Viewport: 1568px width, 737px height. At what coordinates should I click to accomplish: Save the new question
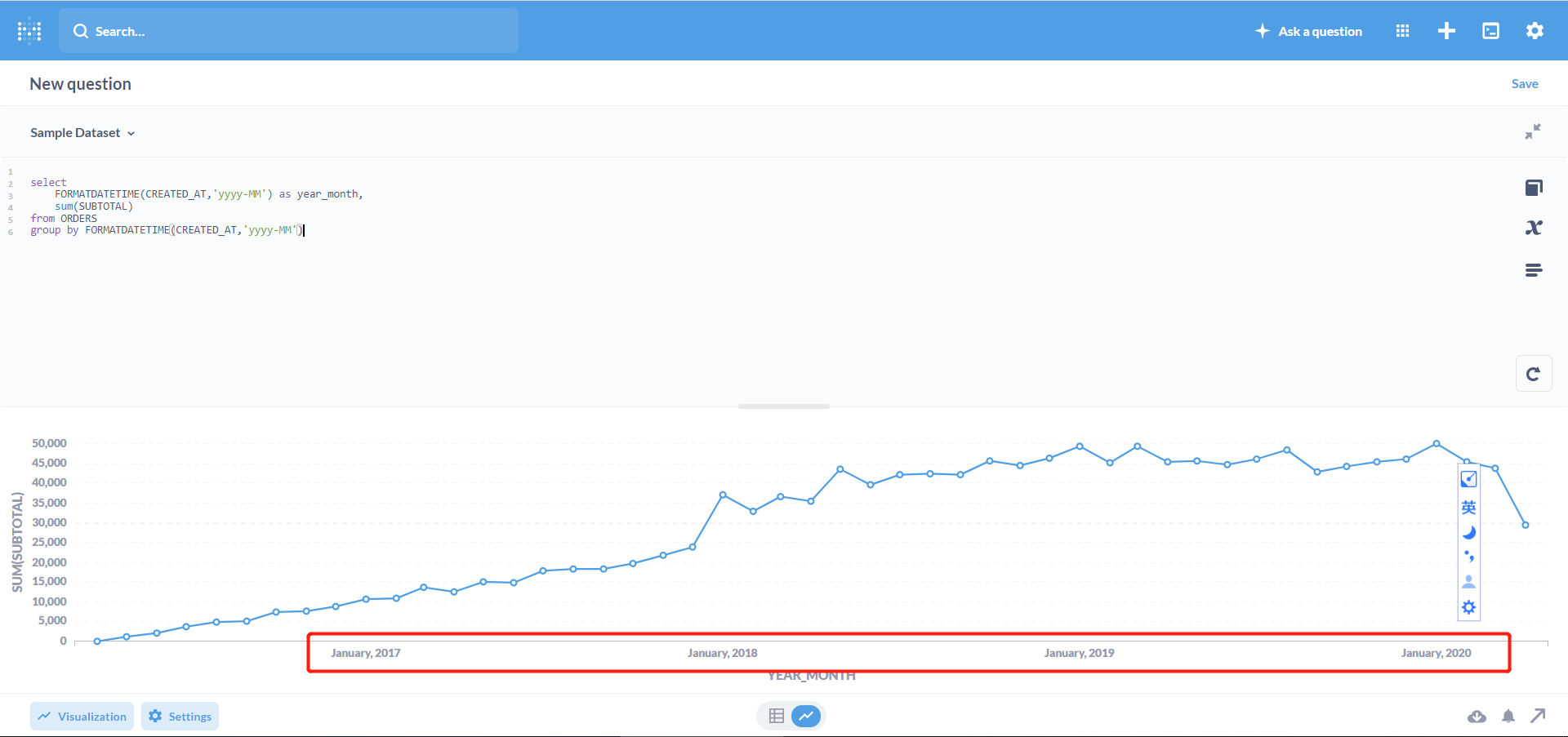pos(1525,83)
